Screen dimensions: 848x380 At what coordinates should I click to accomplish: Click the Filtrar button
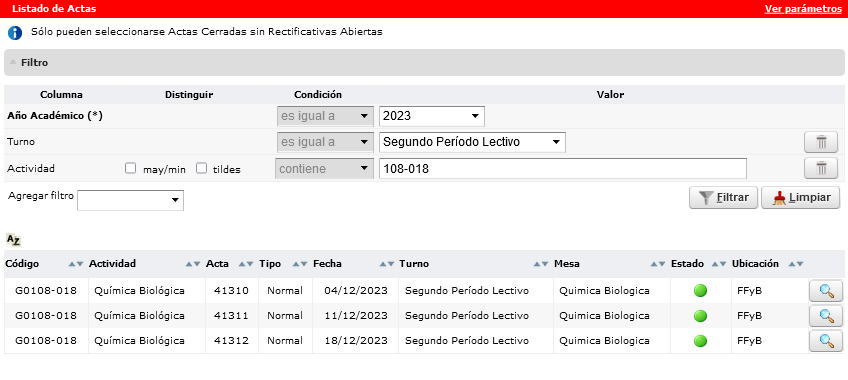[723, 198]
